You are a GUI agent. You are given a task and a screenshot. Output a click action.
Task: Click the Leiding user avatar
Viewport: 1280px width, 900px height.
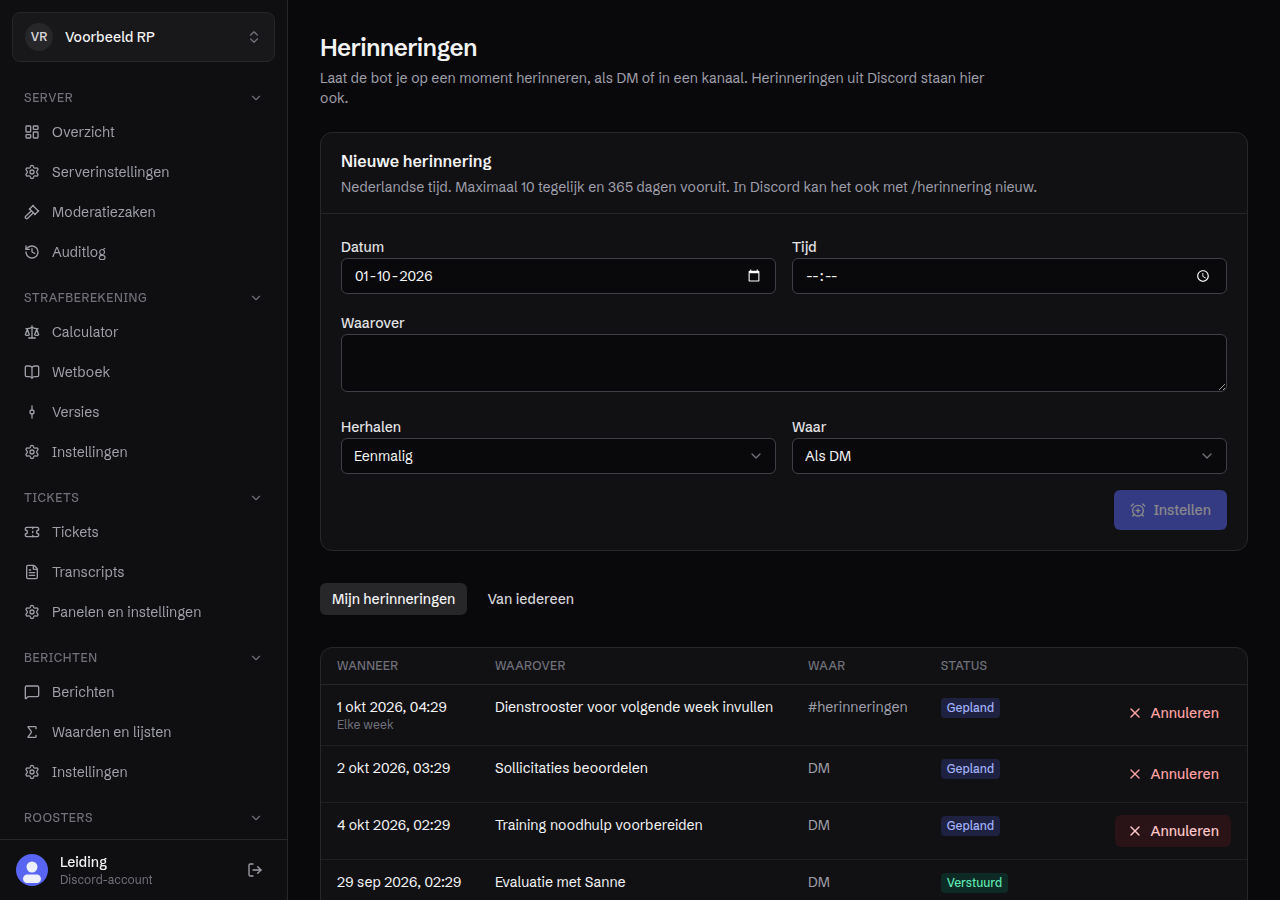click(x=32, y=870)
